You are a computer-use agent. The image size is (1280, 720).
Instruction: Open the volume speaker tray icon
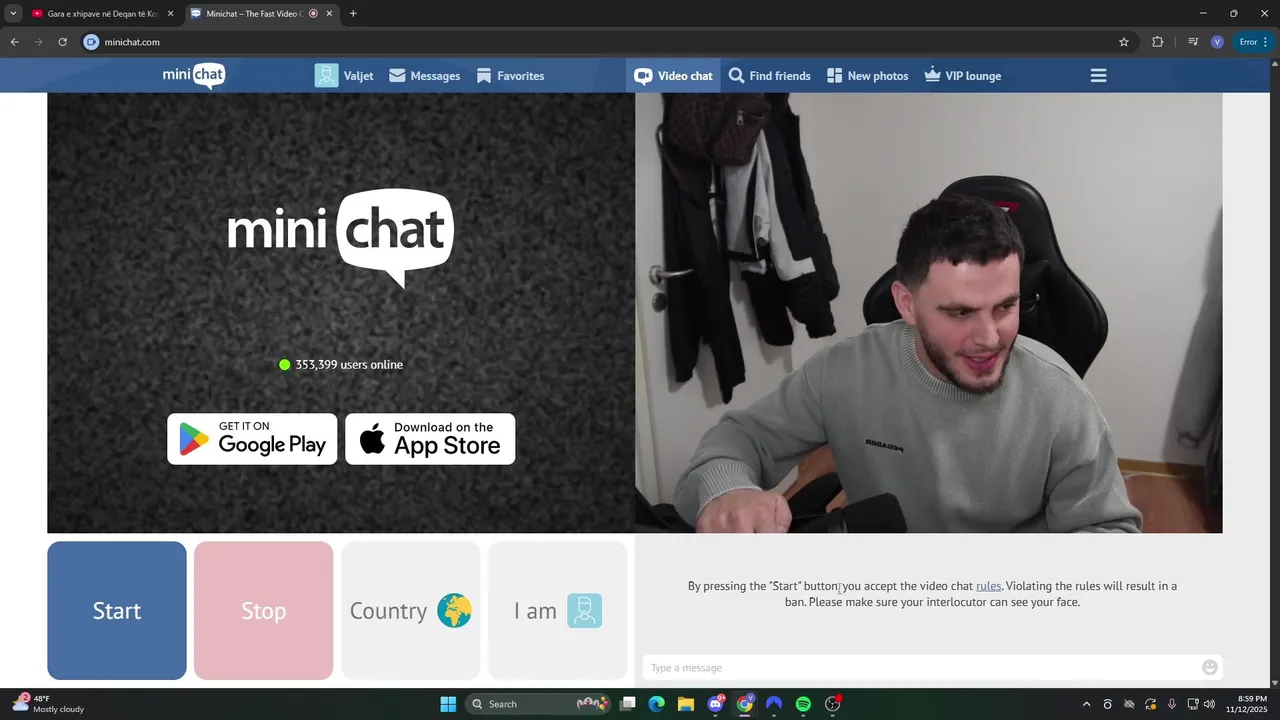pyautogui.click(x=1209, y=704)
